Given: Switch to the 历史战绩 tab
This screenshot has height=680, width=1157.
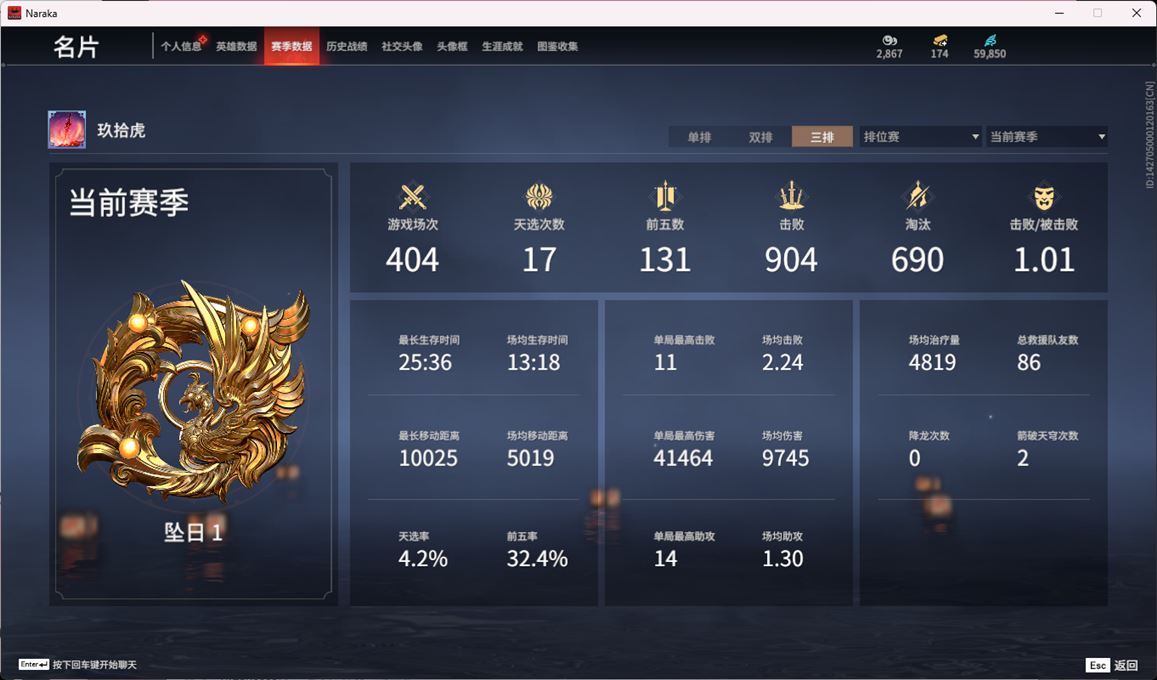Looking at the screenshot, I should coord(347,46).
